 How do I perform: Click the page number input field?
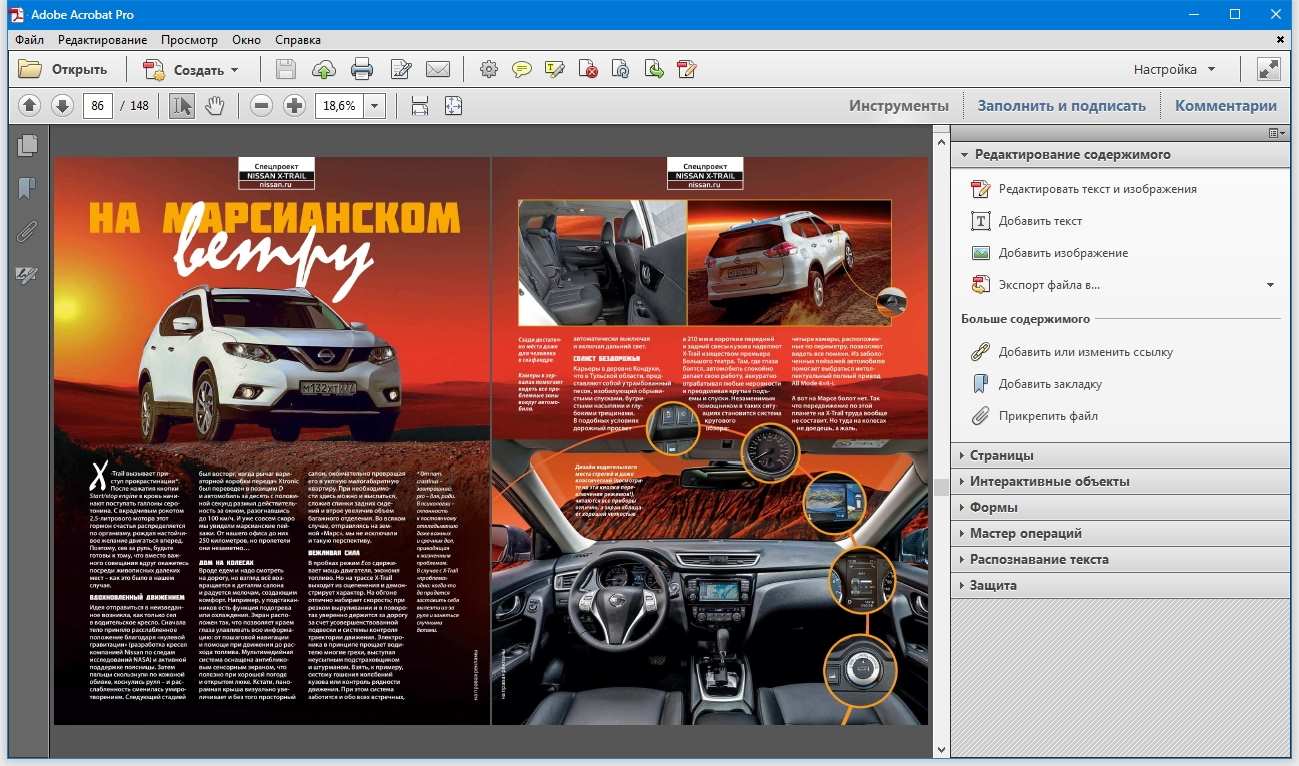click(x=98, y=106)
